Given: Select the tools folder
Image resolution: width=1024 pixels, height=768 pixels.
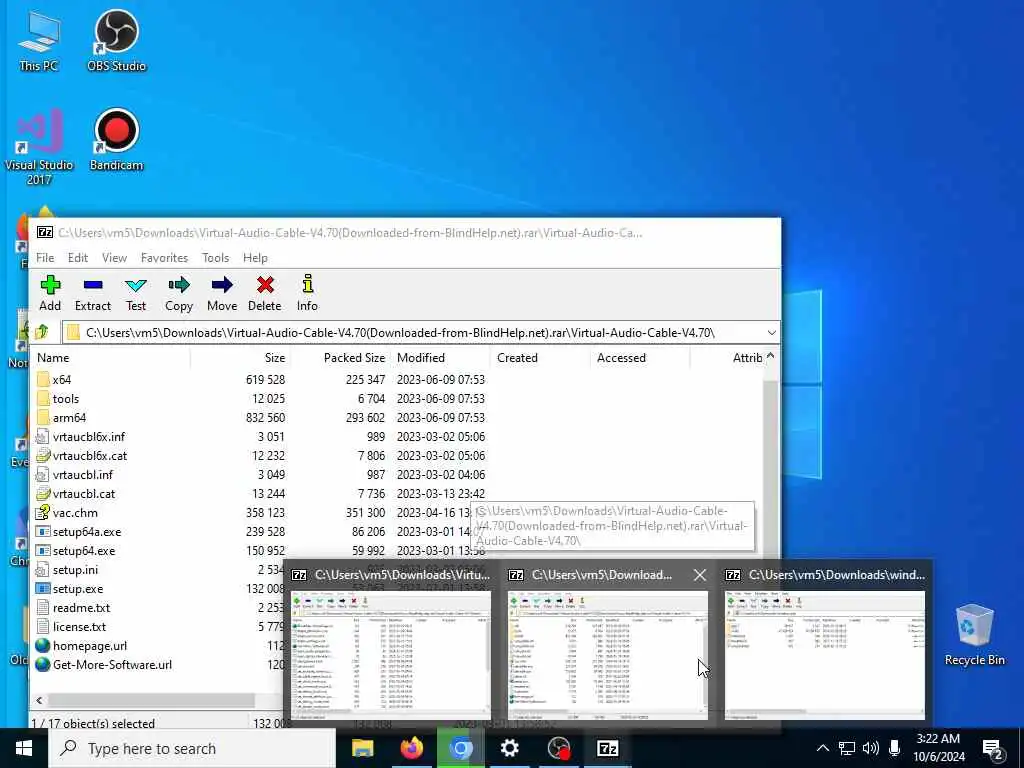Looking at the screenshot, I should coord(65,398).
